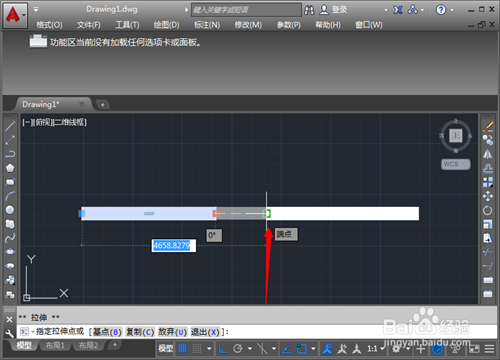Select the Erase tool in modify toolbar

point(488,126)
